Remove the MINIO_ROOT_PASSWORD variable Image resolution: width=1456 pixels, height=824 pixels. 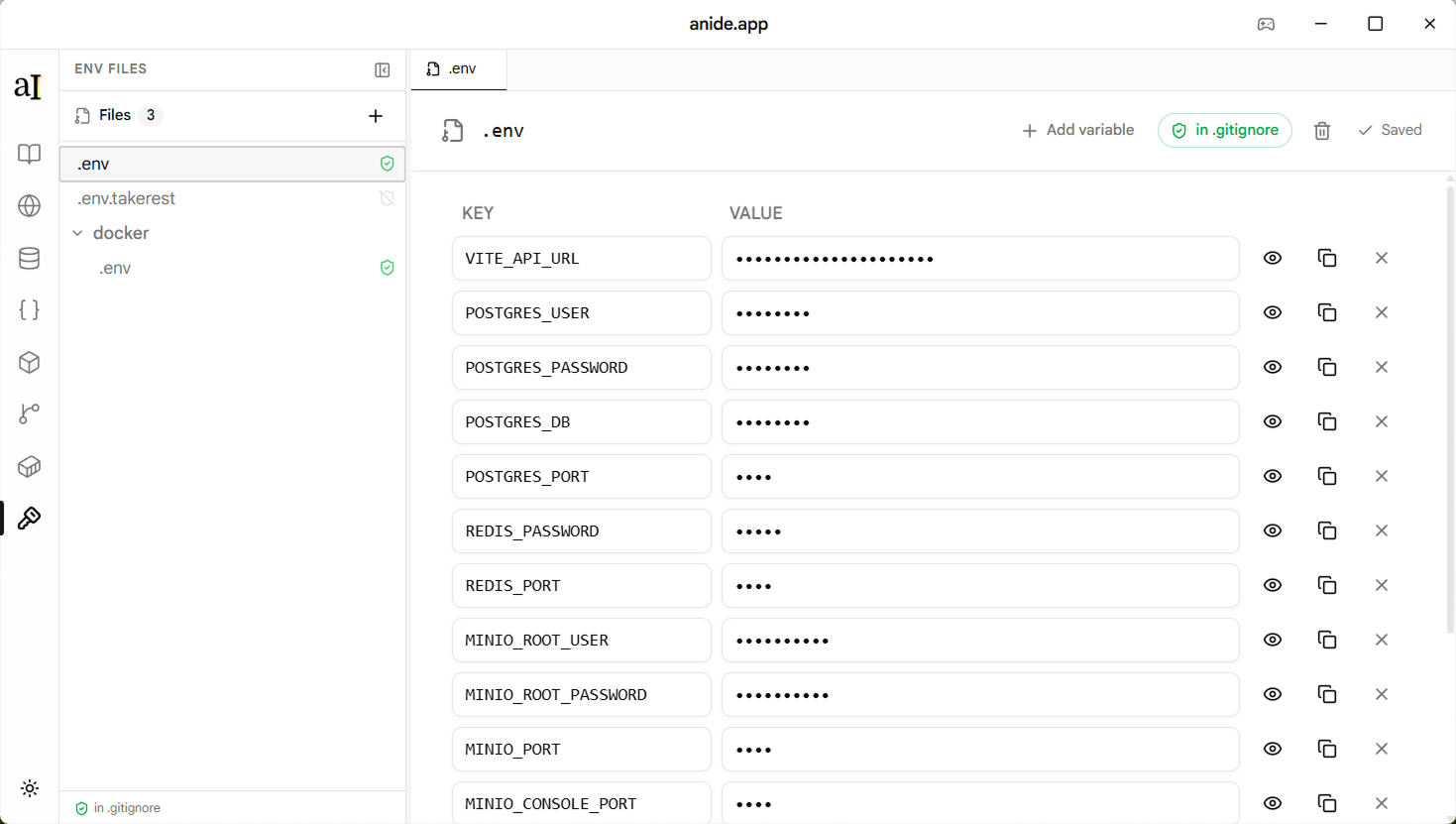(x=1382, y=694)
